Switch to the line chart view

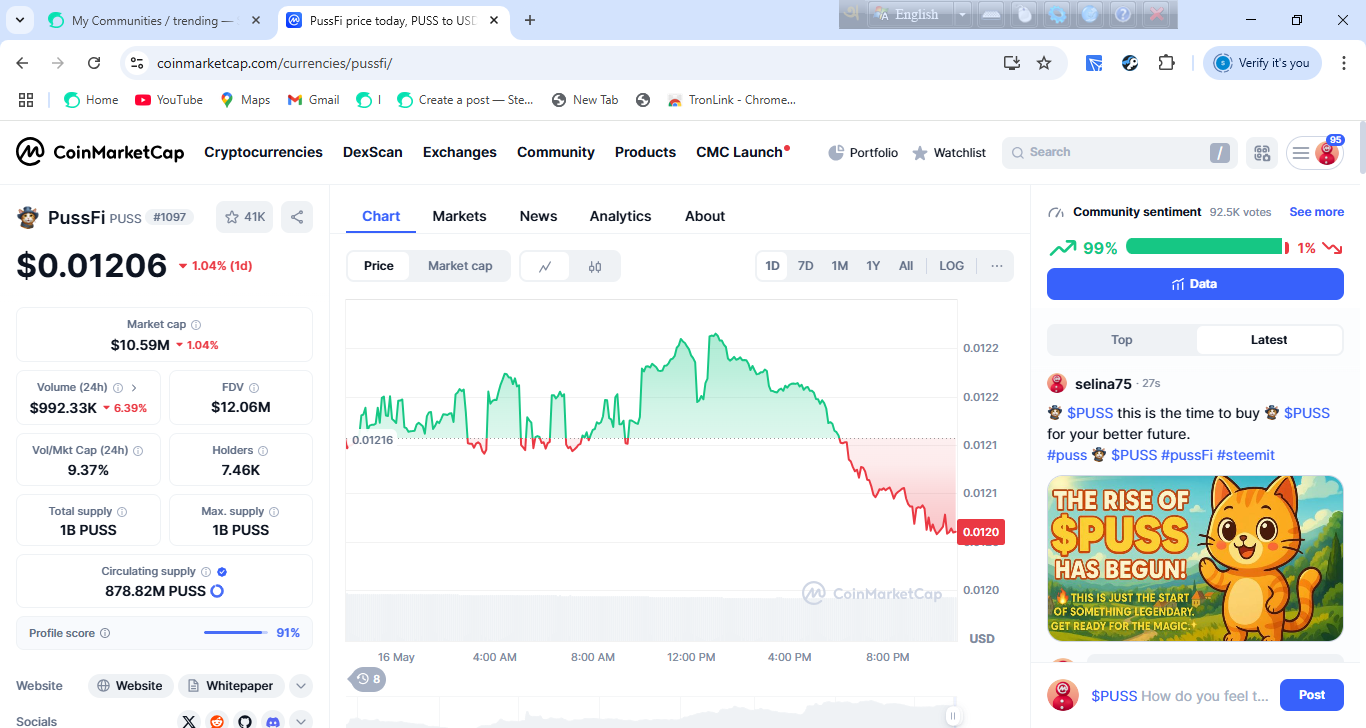pos(545,266)
